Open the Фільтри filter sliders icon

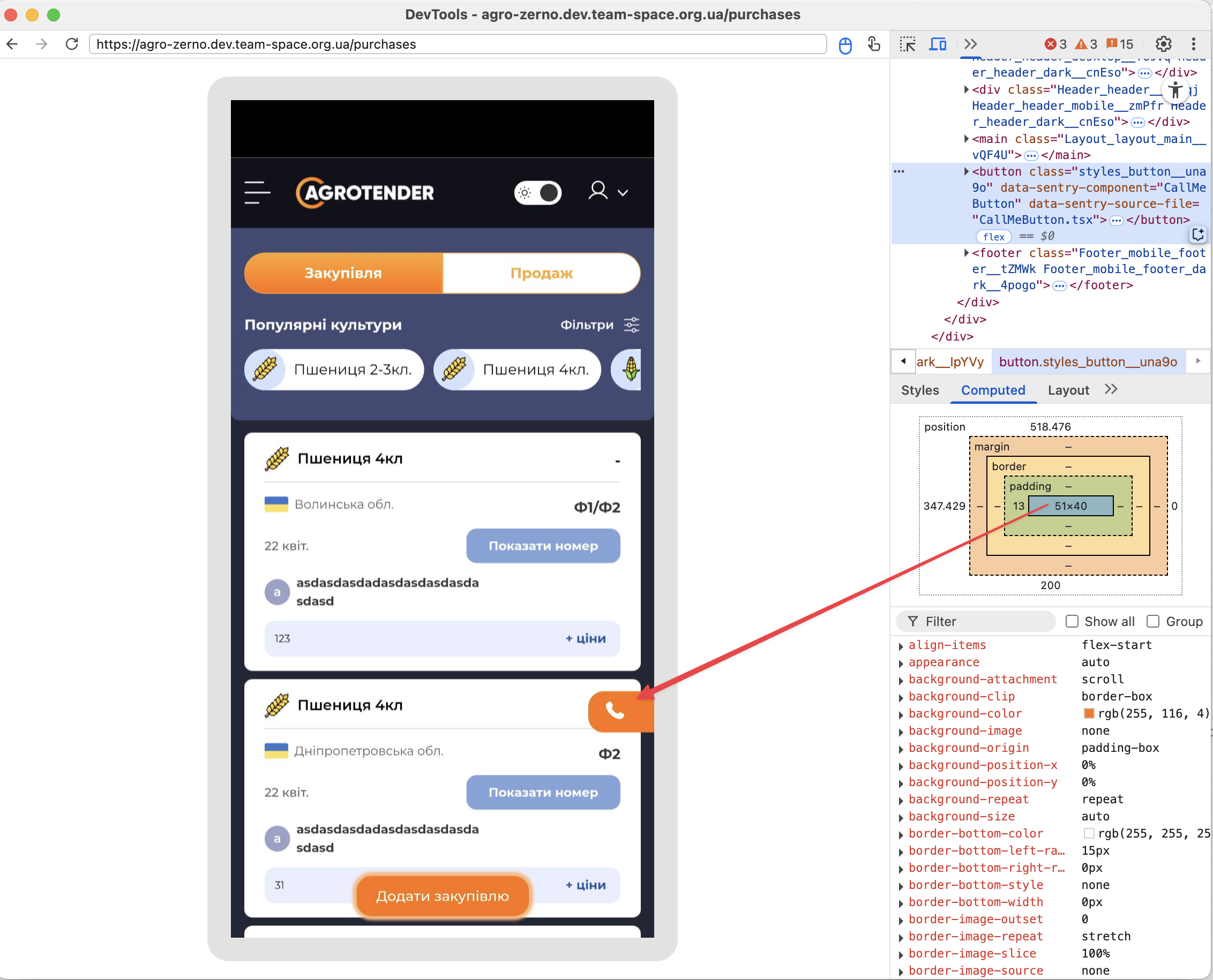pos(631,325)
